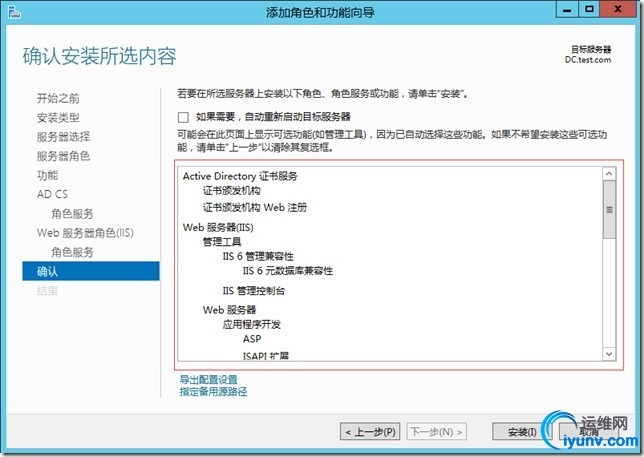Minimize the wizard window
Viewport: 644px width, 457px height.
(x=568, y=9)
